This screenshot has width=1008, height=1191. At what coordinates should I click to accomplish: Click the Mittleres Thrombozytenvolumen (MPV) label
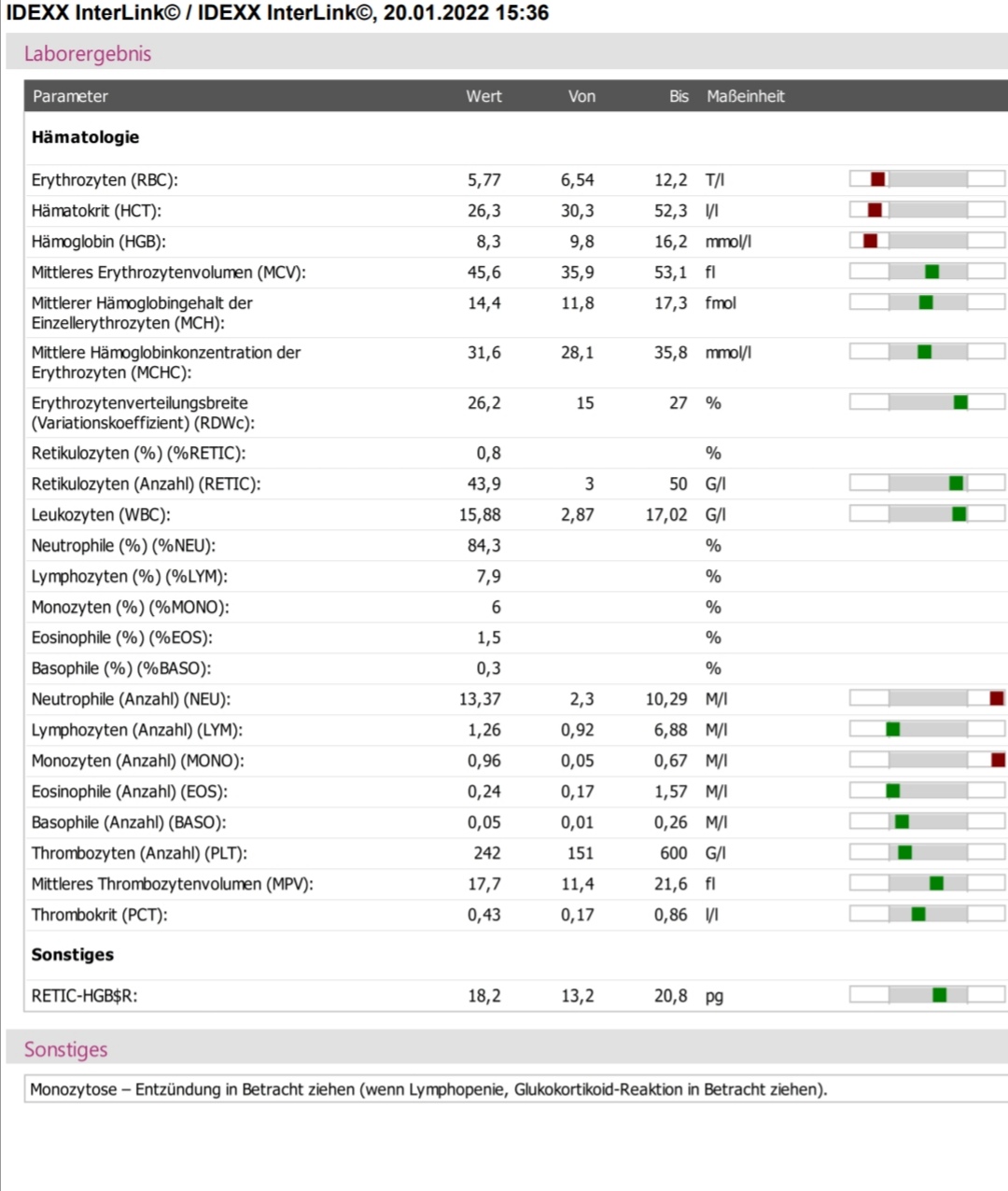pyautogui.click(x=173, y=885)
